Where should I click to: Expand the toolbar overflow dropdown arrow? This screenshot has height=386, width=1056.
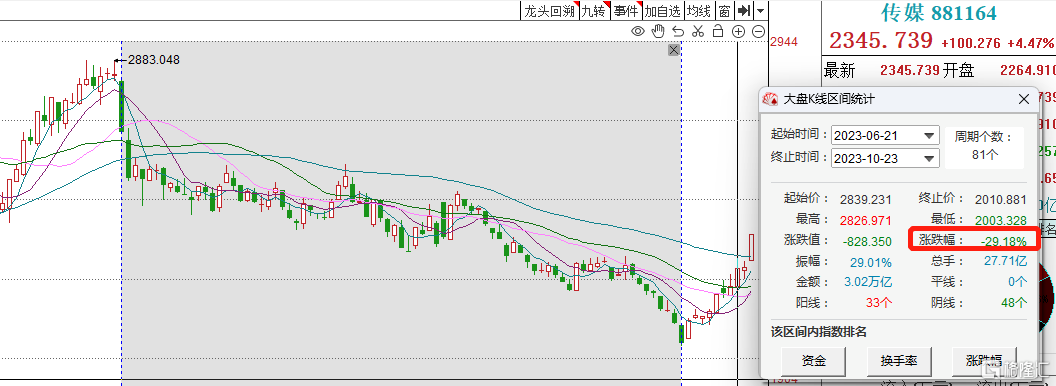(x=761, y=11)
